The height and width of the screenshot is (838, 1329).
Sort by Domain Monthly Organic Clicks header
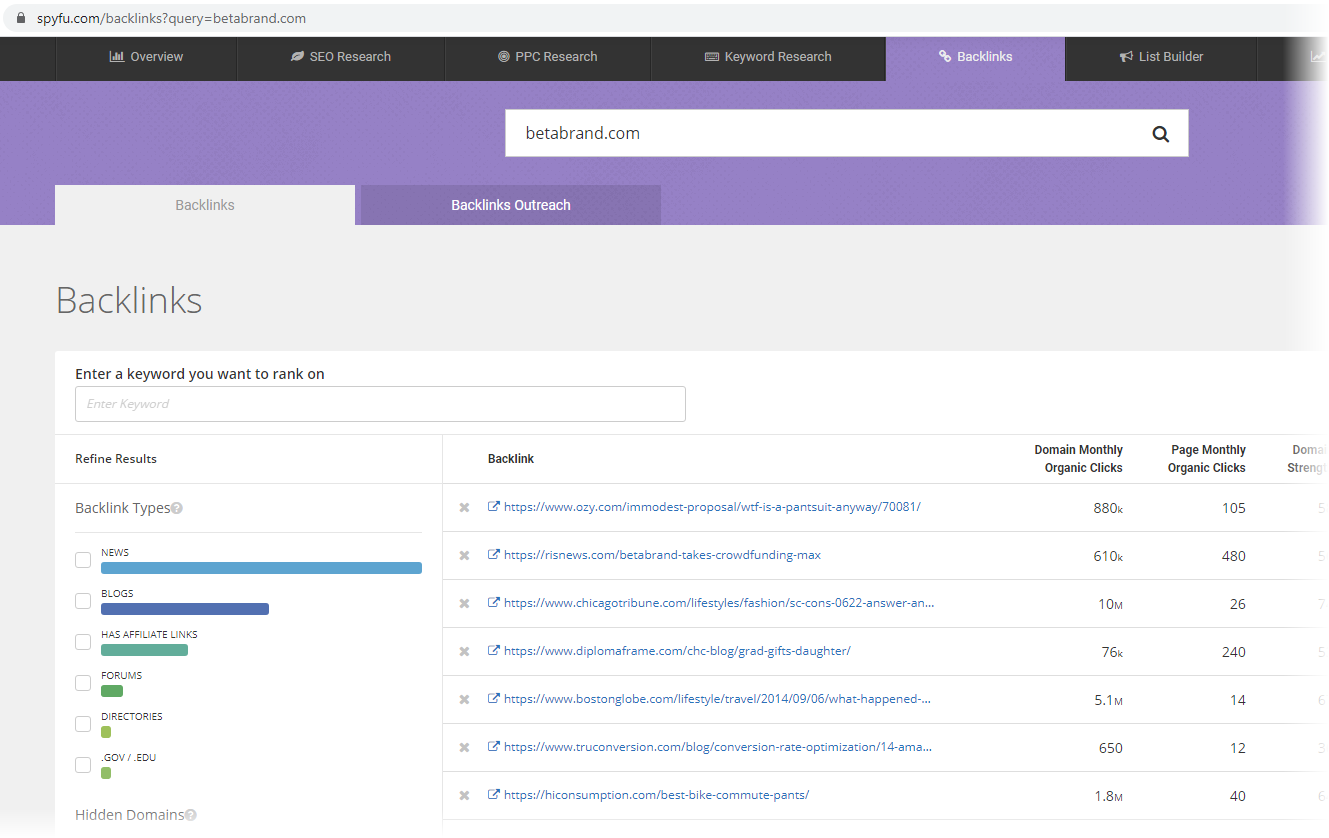(x=1078, y=459)
